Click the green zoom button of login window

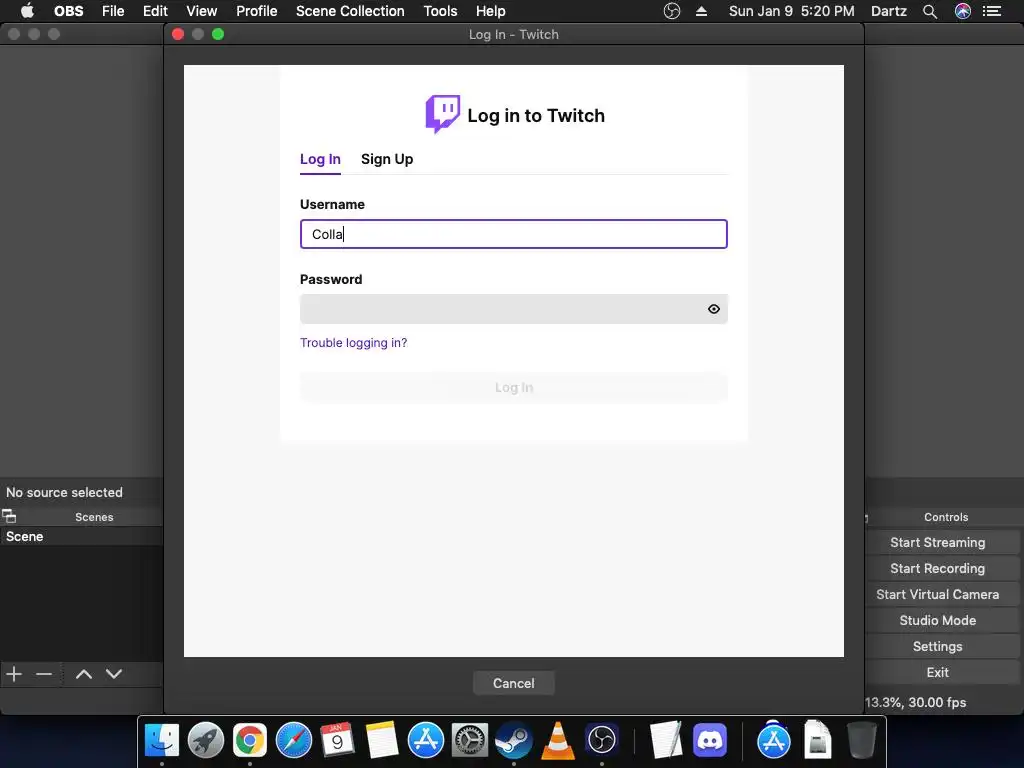(x=218, y=34)
